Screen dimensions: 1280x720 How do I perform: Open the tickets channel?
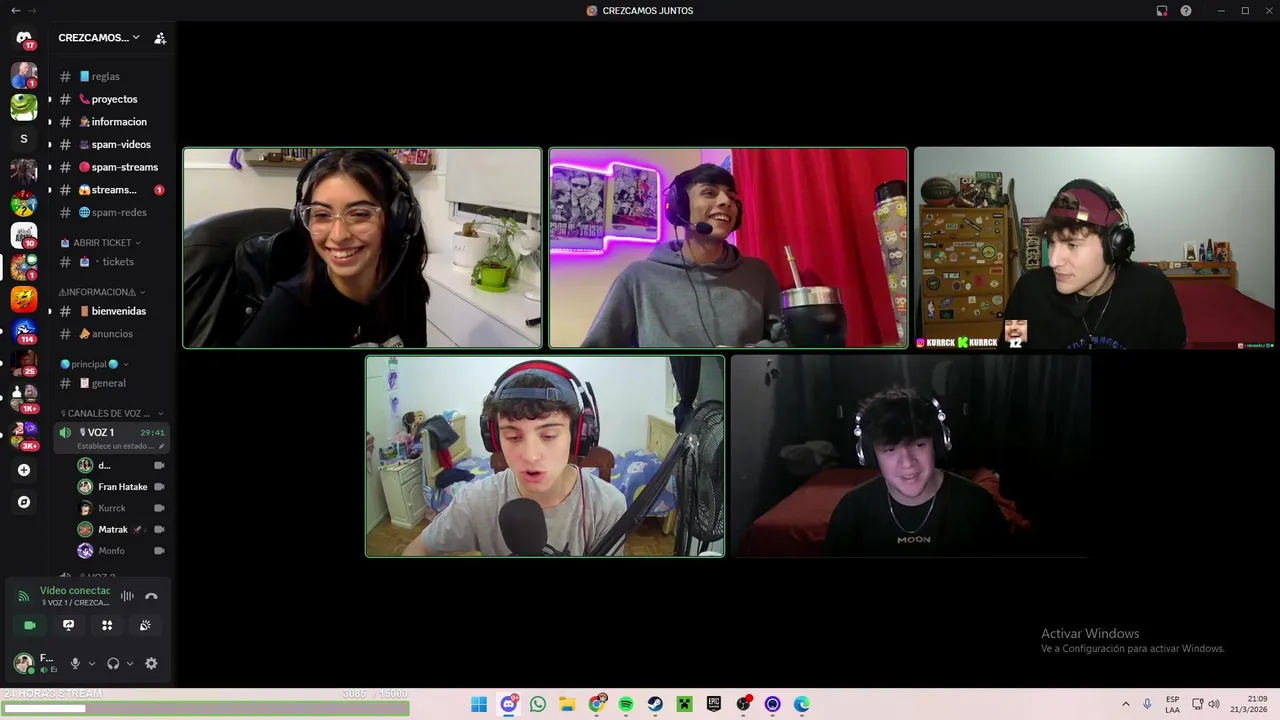(111, 262)
